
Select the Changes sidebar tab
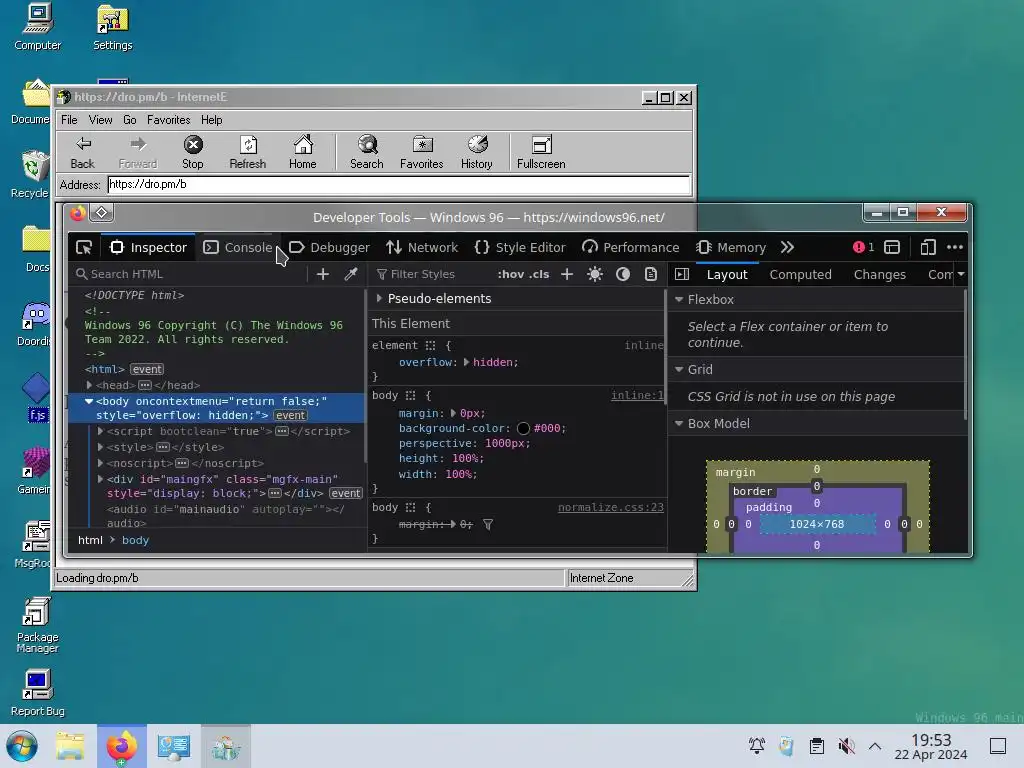click(x=879, y=274)
